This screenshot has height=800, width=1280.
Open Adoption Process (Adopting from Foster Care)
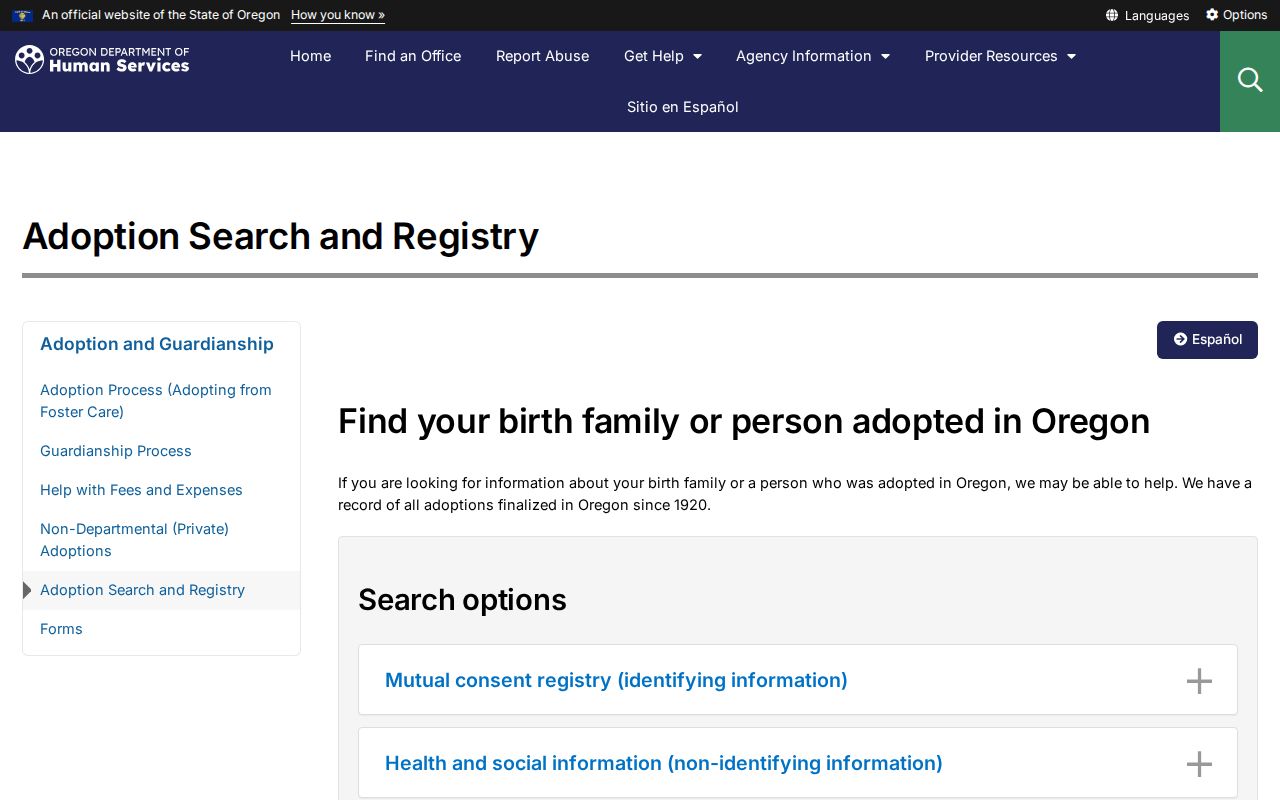(x=156, y=401)
